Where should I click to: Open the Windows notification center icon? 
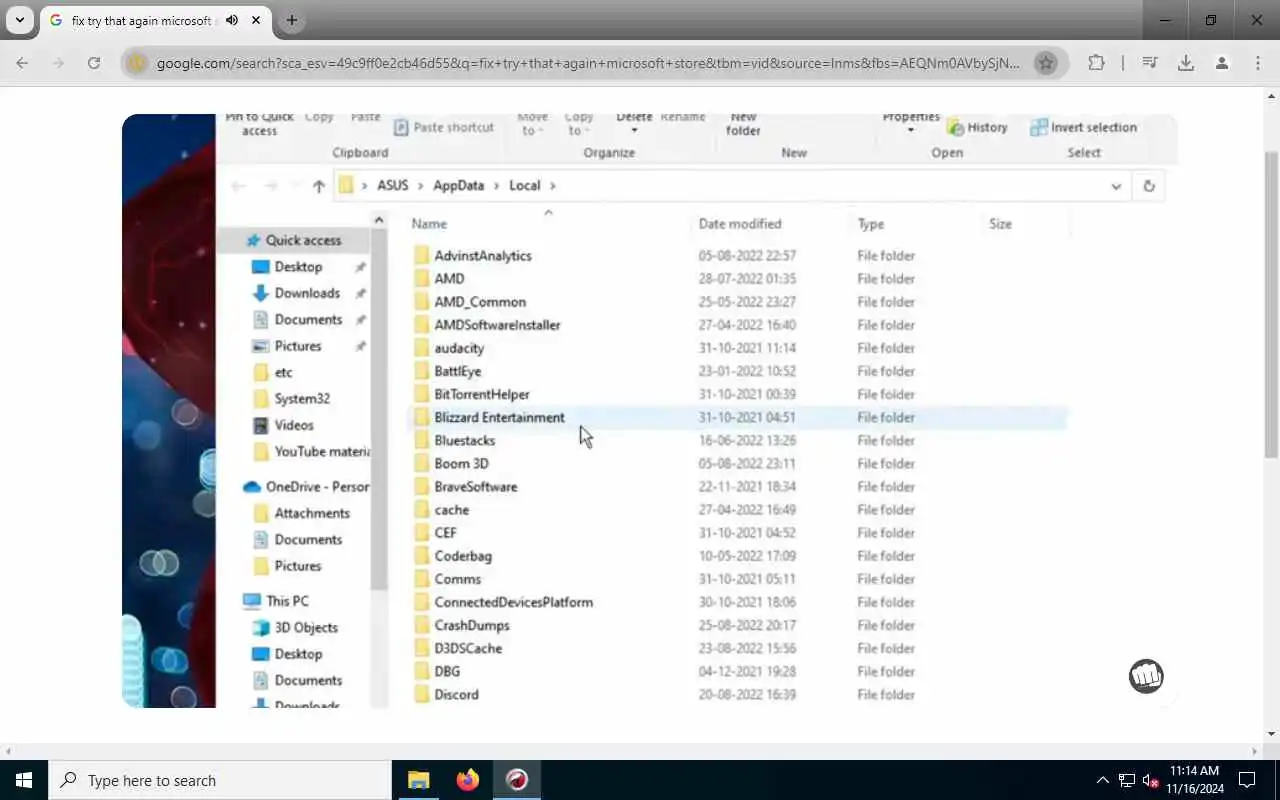tap(1247, 780)
